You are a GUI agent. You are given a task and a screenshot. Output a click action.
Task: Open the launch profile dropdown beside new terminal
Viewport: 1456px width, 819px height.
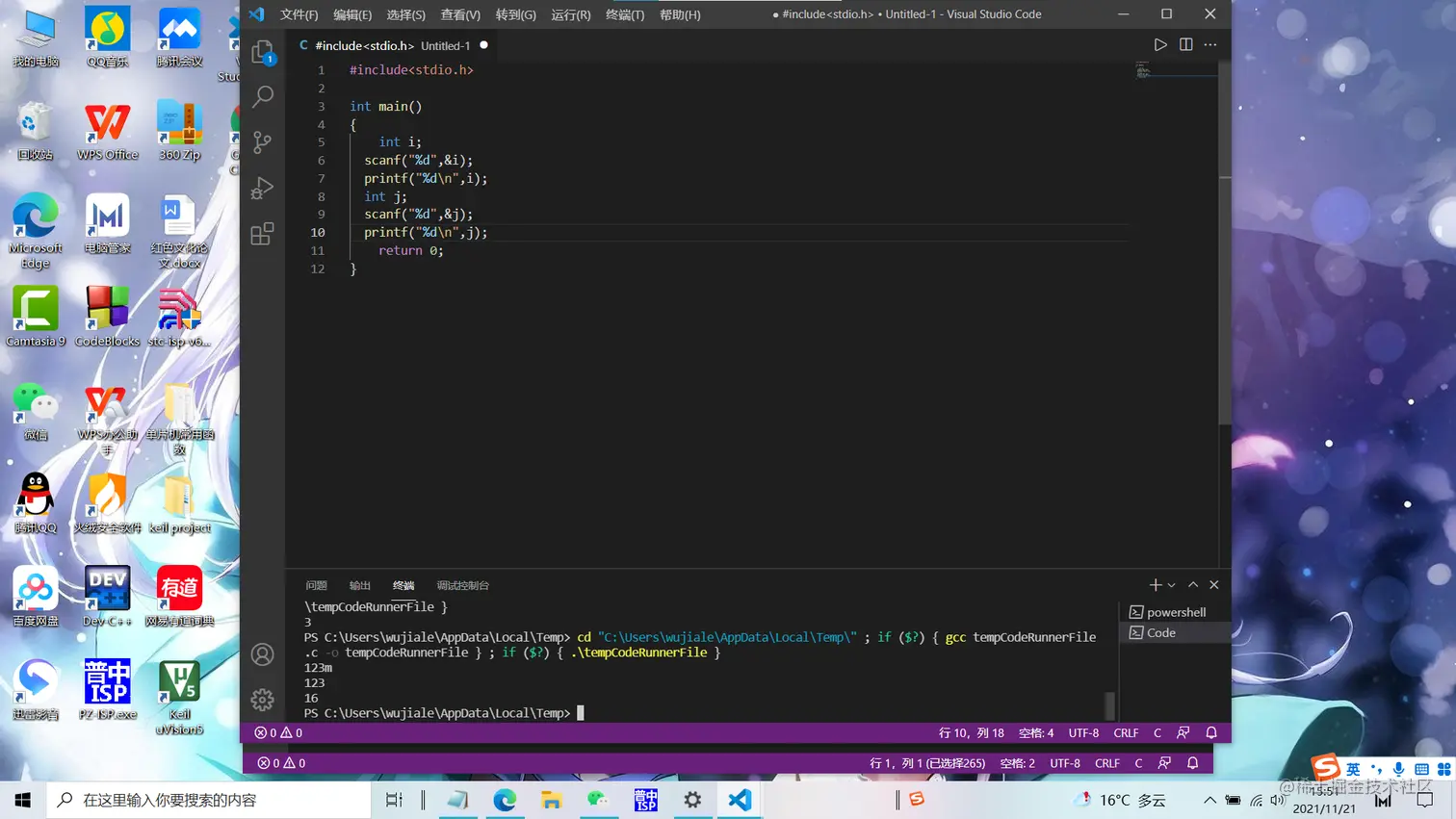coord(1172,585)
